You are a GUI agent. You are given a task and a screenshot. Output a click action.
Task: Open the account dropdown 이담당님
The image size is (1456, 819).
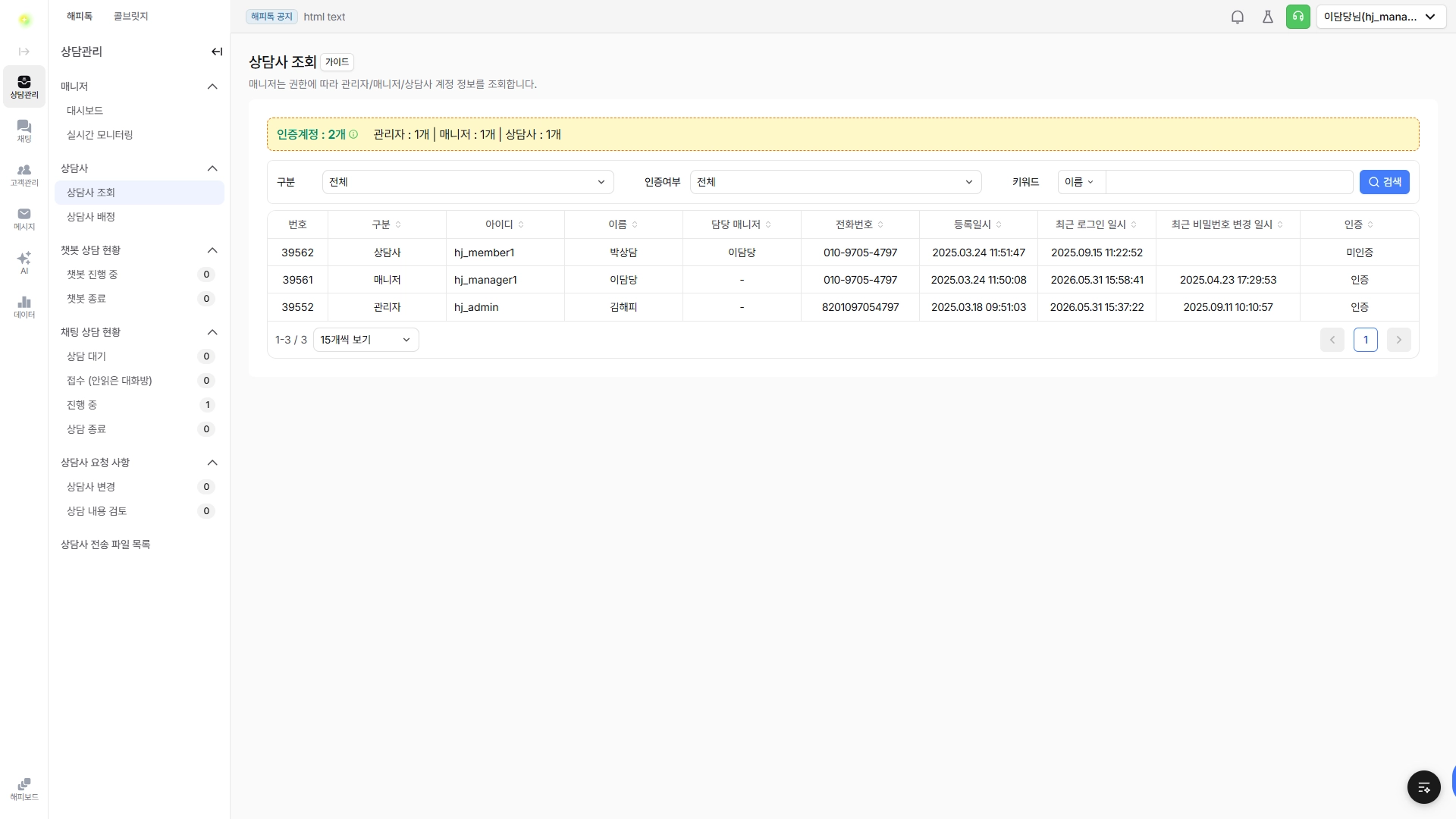(1380, 17)
